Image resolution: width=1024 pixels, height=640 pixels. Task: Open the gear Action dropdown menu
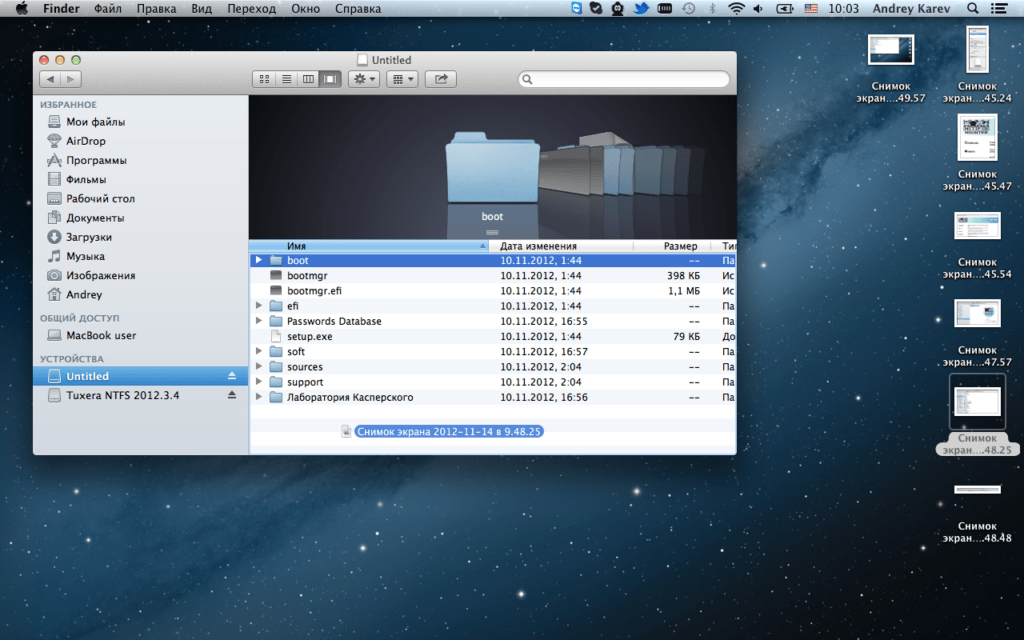tap(364, 79)
